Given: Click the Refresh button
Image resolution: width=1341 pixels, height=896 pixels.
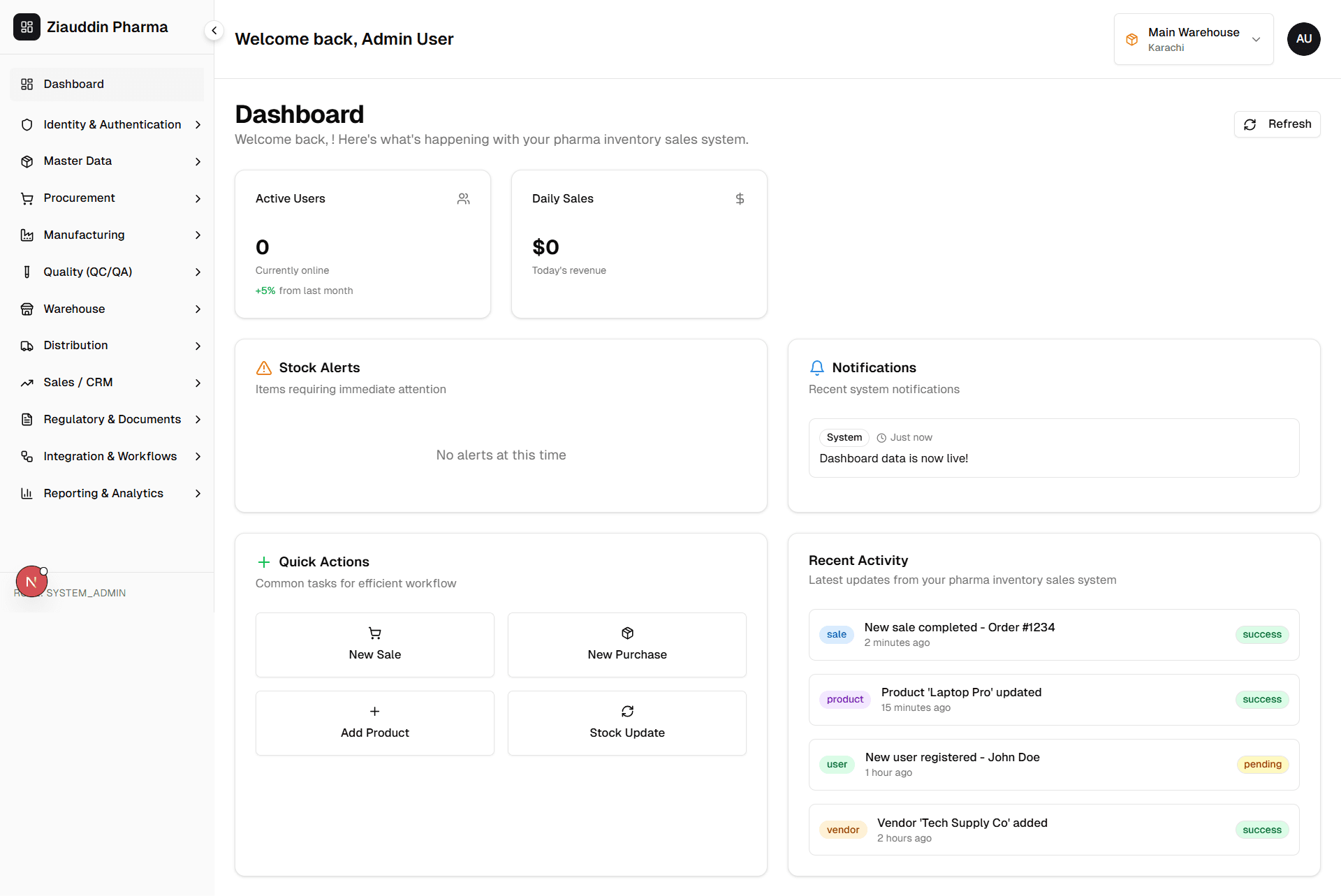Looking at the screenshot, I should (1277, 124).
